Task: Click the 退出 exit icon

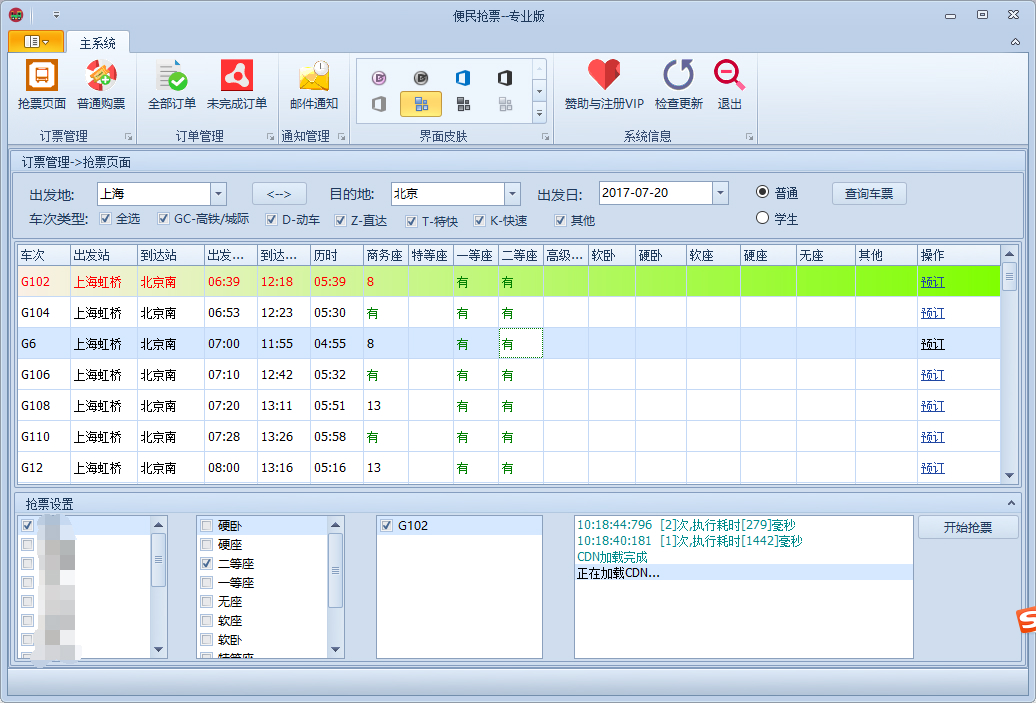Action: click(729, 86)
